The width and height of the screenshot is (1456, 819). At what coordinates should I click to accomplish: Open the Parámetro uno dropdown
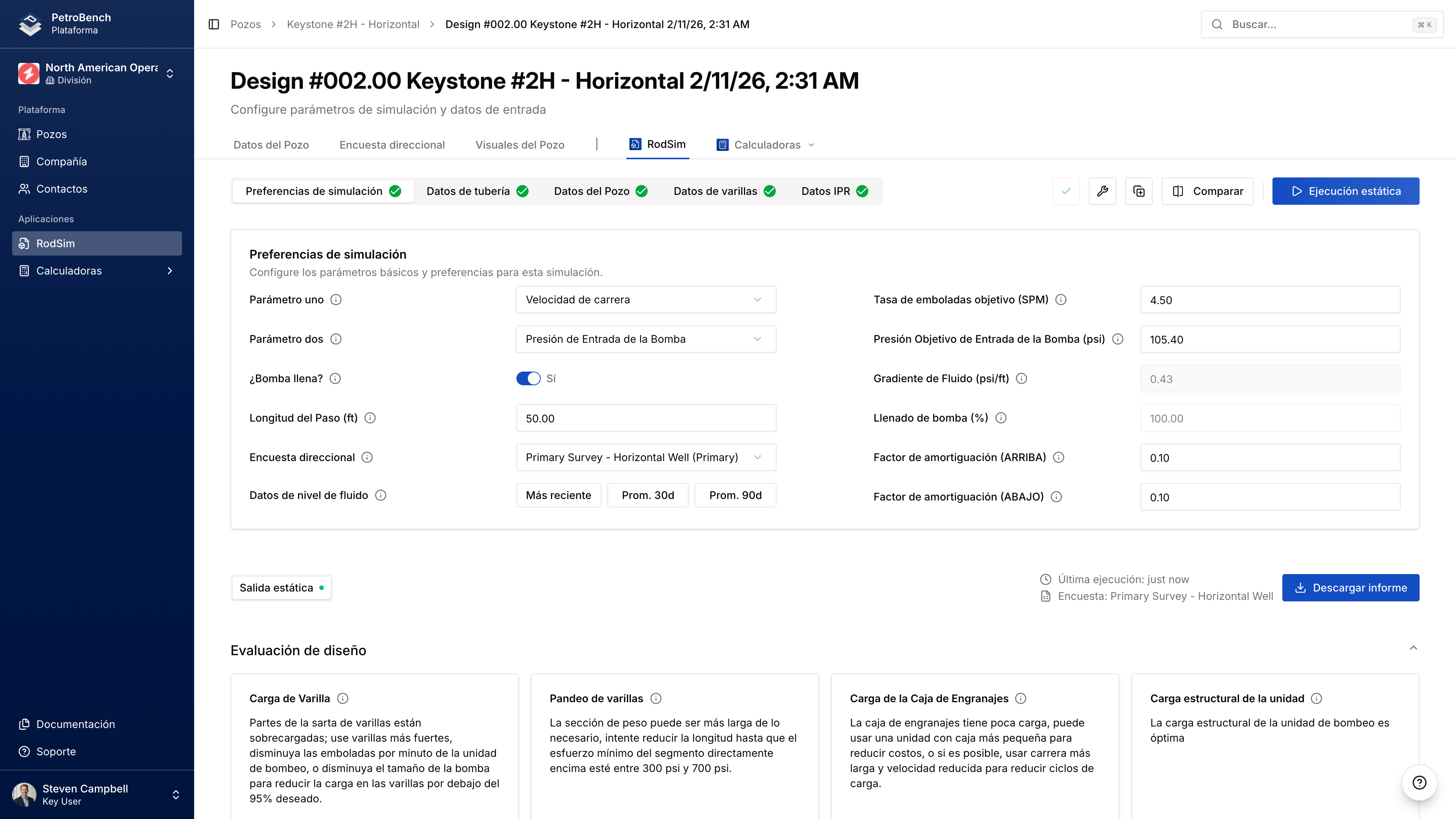[645, 300]
